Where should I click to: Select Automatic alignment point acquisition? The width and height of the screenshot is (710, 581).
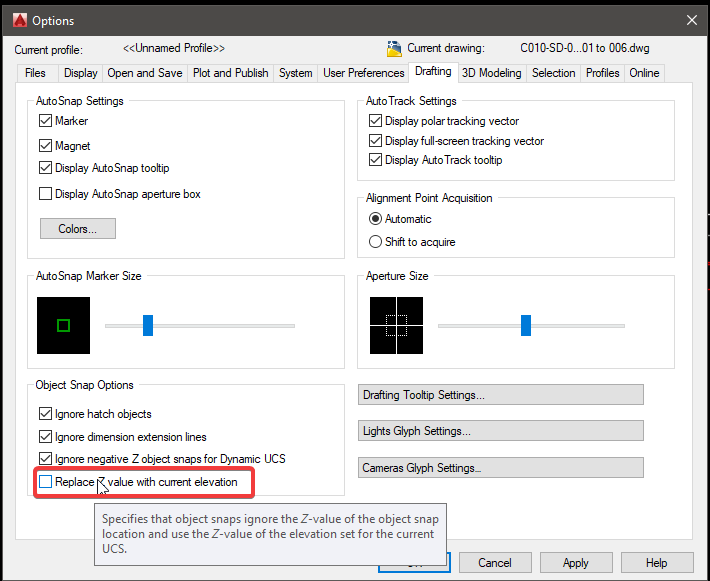(x=376, y=219)
